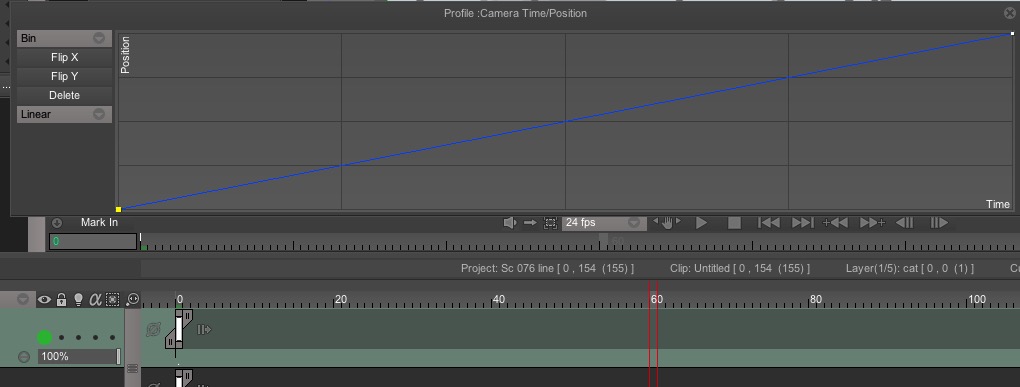The height and width of the screenshot is (387, 1020).
Task: Start playback with the Play button
Action: pos(701,223)
